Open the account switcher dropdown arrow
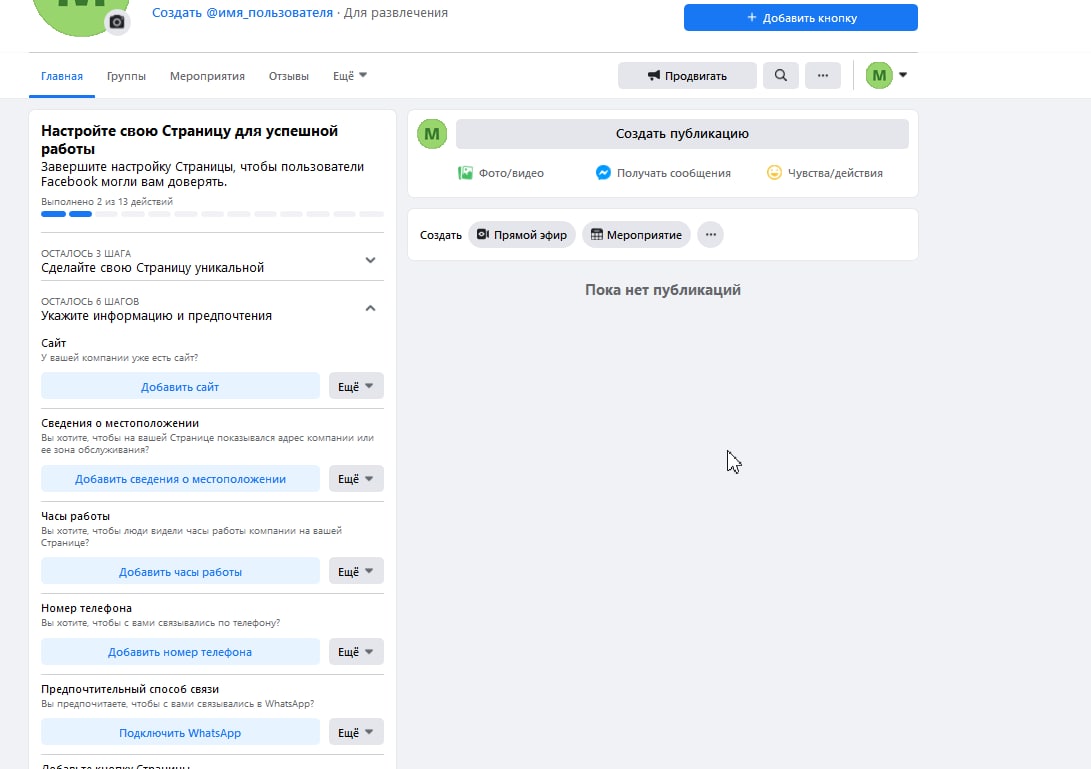Viewport: 1091px width, 769px height. click(902, 75)
